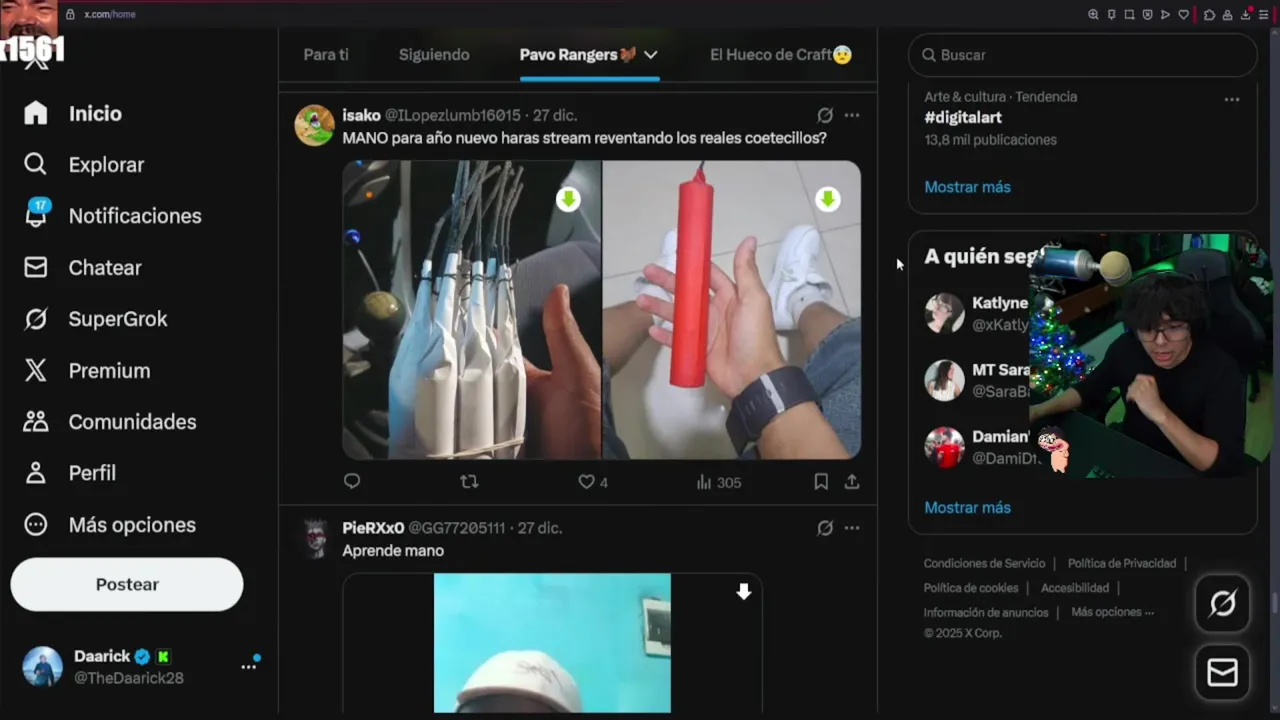Open Información de anuncios link
1280x720 pixels.
(x=986, y=612)
